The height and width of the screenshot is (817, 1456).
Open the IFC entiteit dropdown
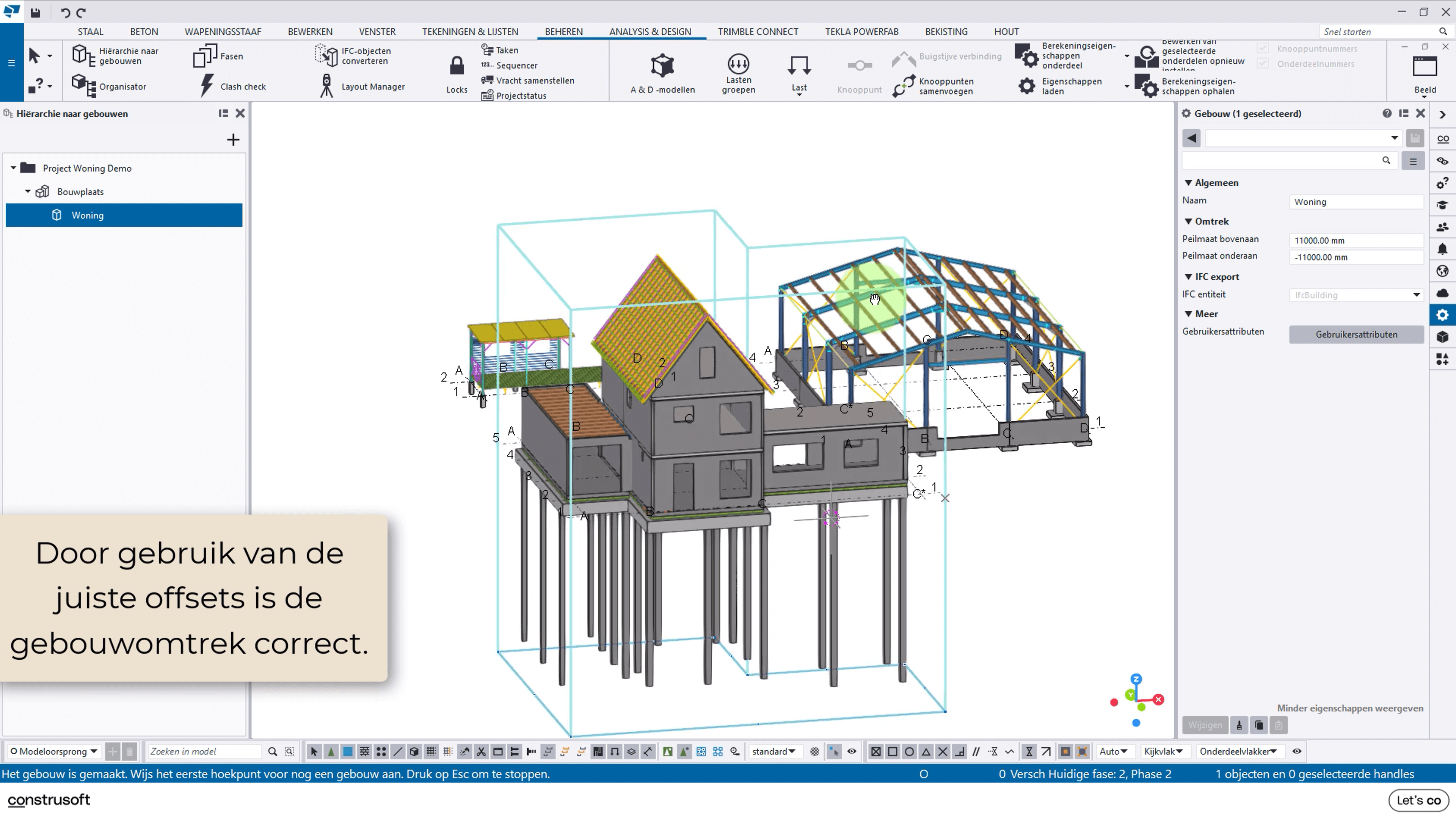1417,295
